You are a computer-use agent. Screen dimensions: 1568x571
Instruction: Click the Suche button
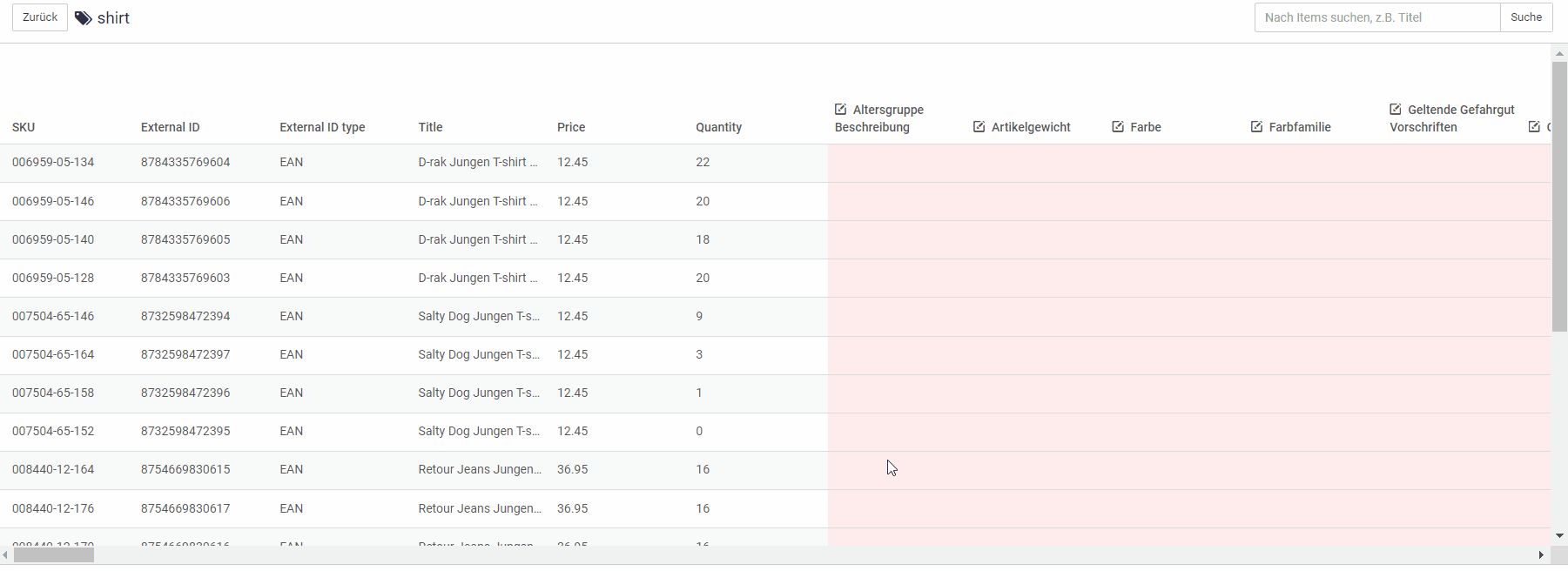(x=1526, y=17)
